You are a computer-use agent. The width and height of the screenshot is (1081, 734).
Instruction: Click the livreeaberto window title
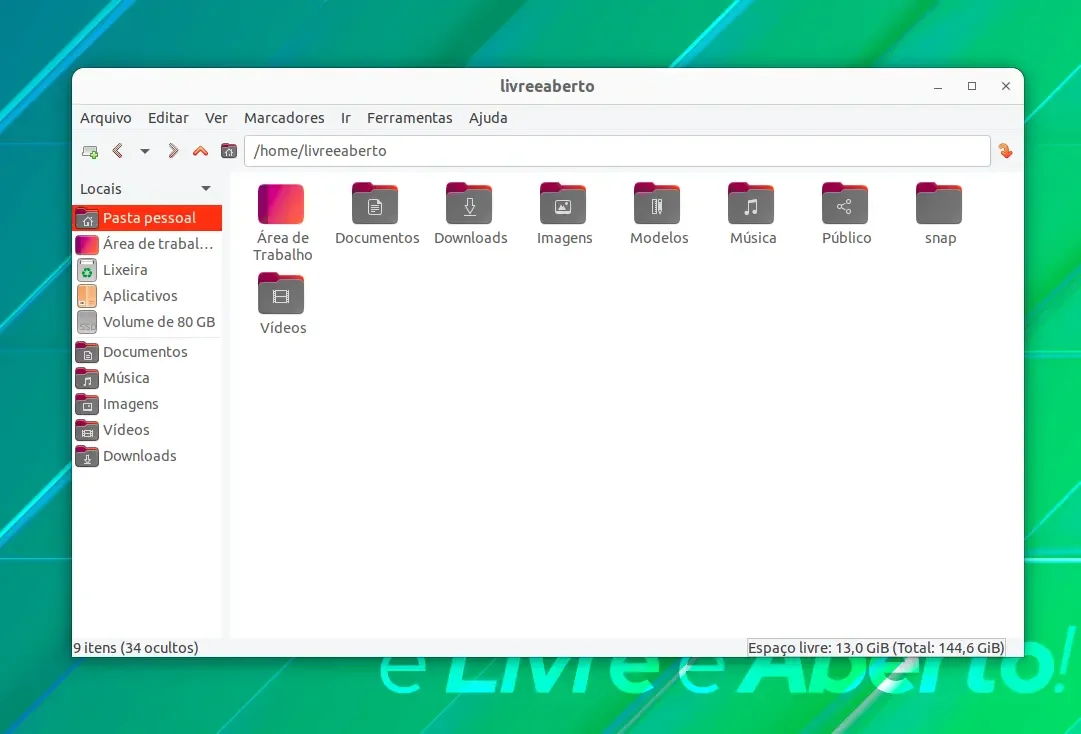point(547,86)
